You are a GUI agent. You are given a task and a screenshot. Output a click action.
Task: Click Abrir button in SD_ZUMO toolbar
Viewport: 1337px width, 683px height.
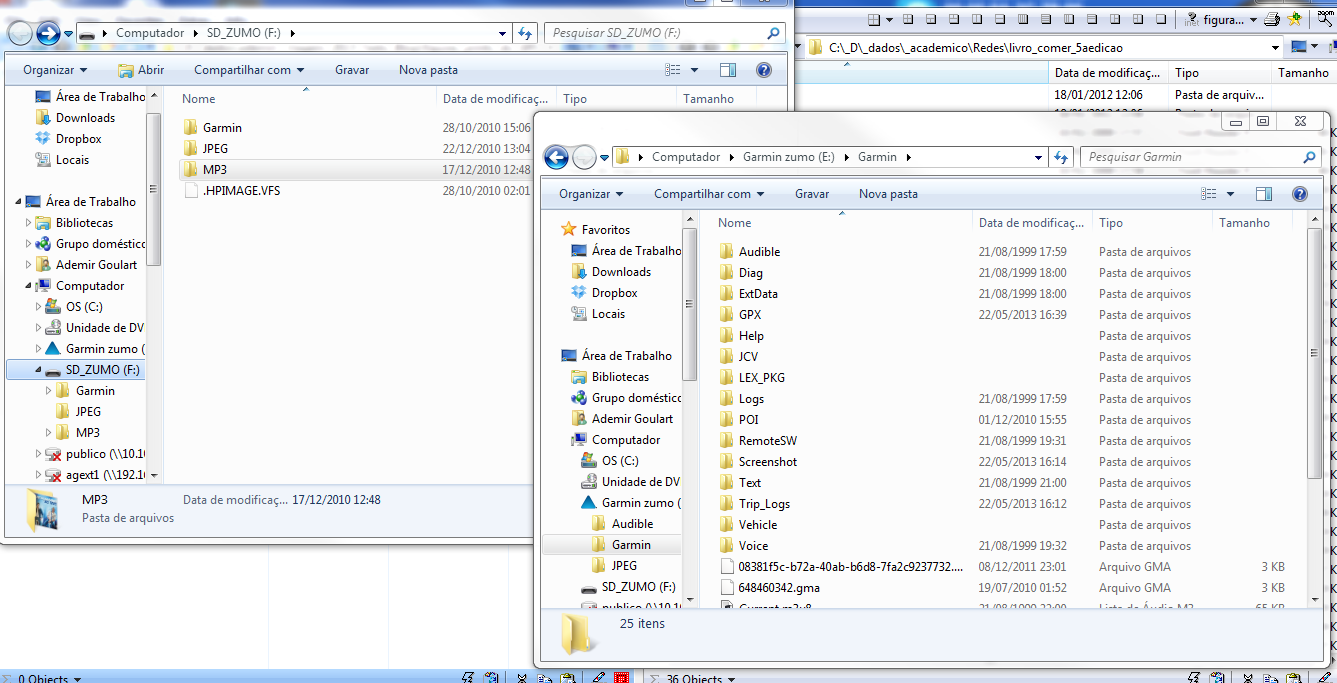[x=140, y=70]
